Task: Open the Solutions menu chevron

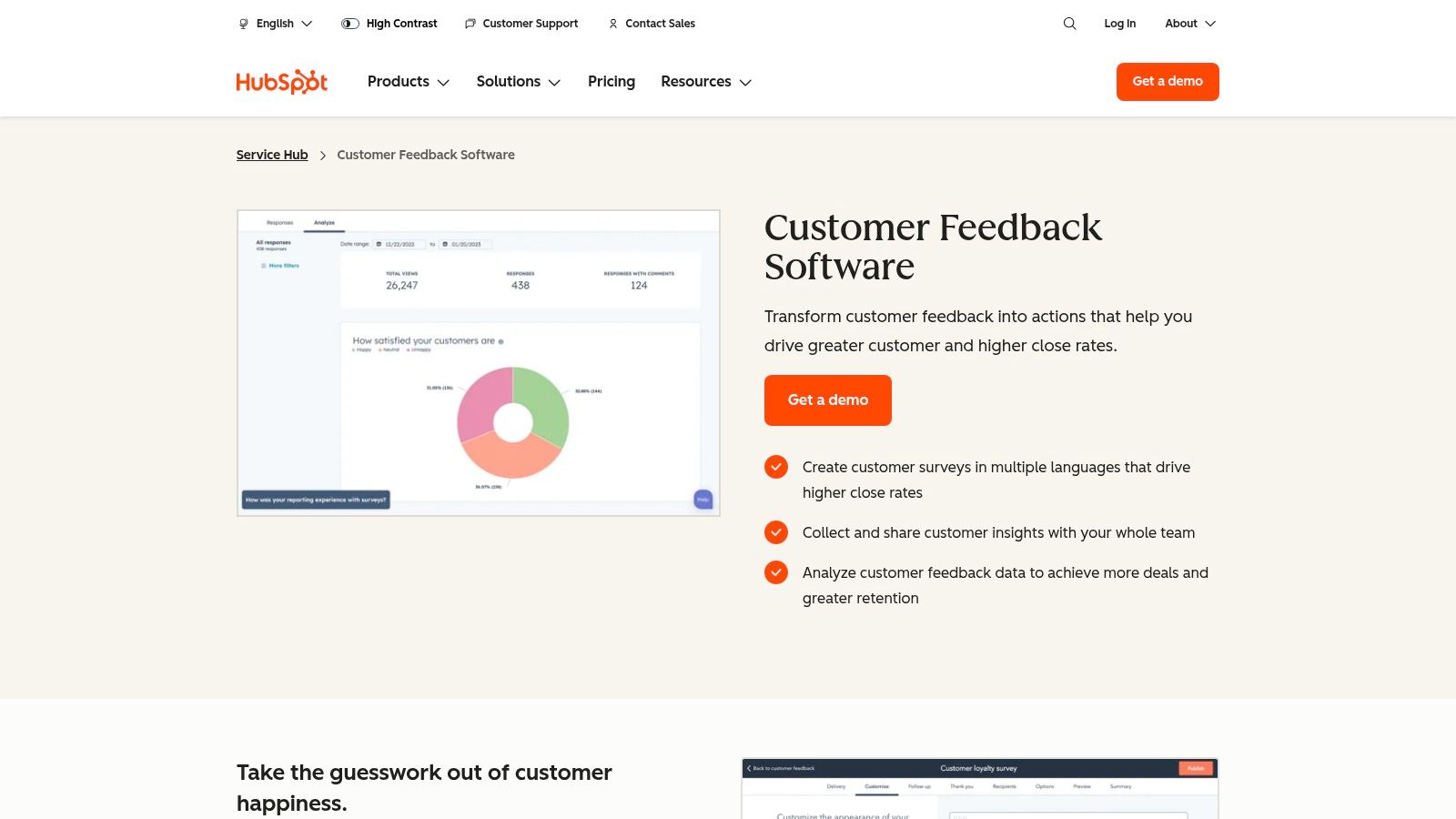Action: pyautogui.click(x=555, y=83)
